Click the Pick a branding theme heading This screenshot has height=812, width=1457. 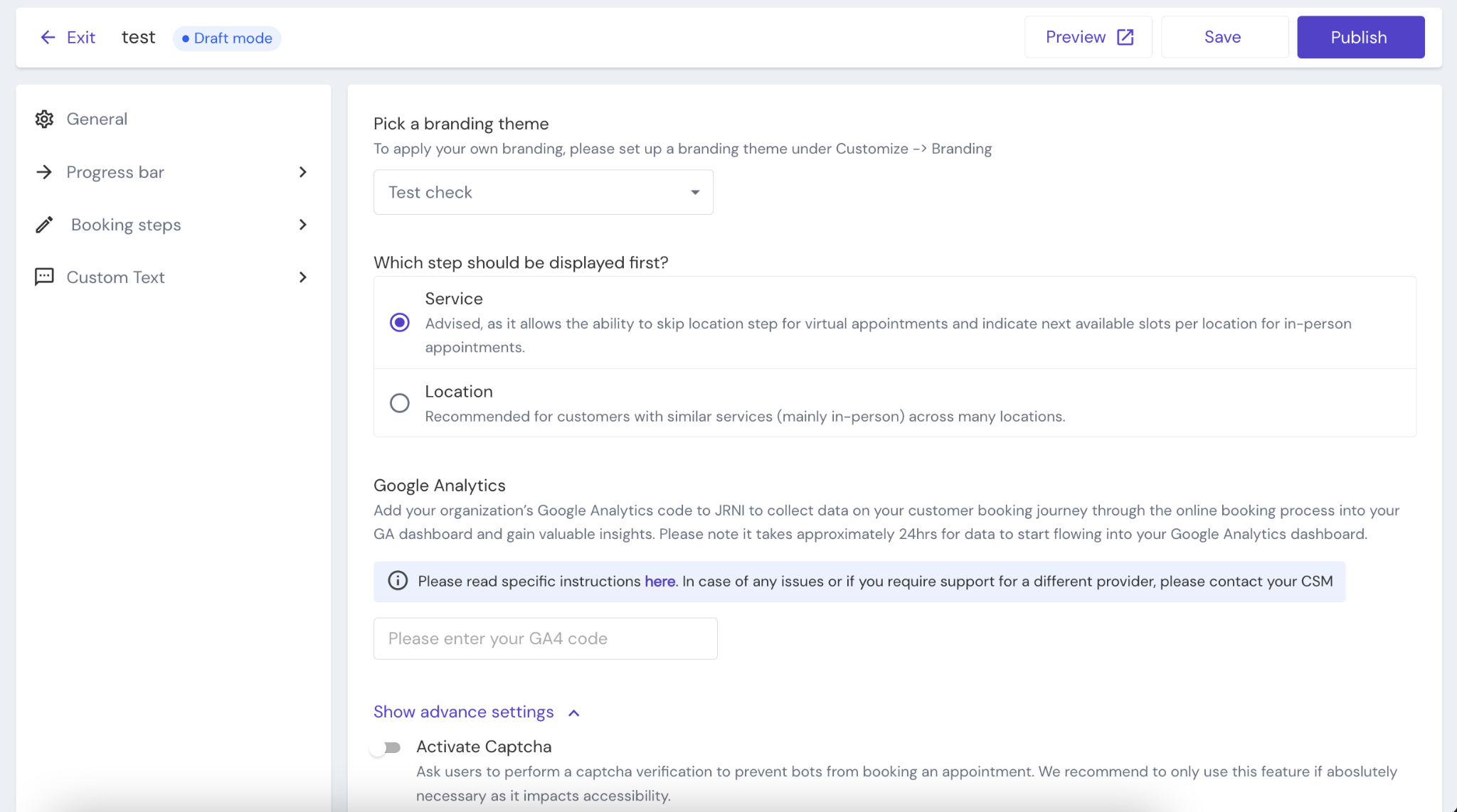click(x=461, y=124)
